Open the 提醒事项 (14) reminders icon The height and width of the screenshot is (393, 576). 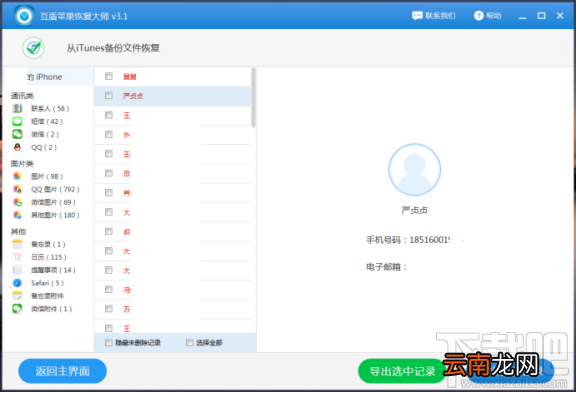point(17,270)
